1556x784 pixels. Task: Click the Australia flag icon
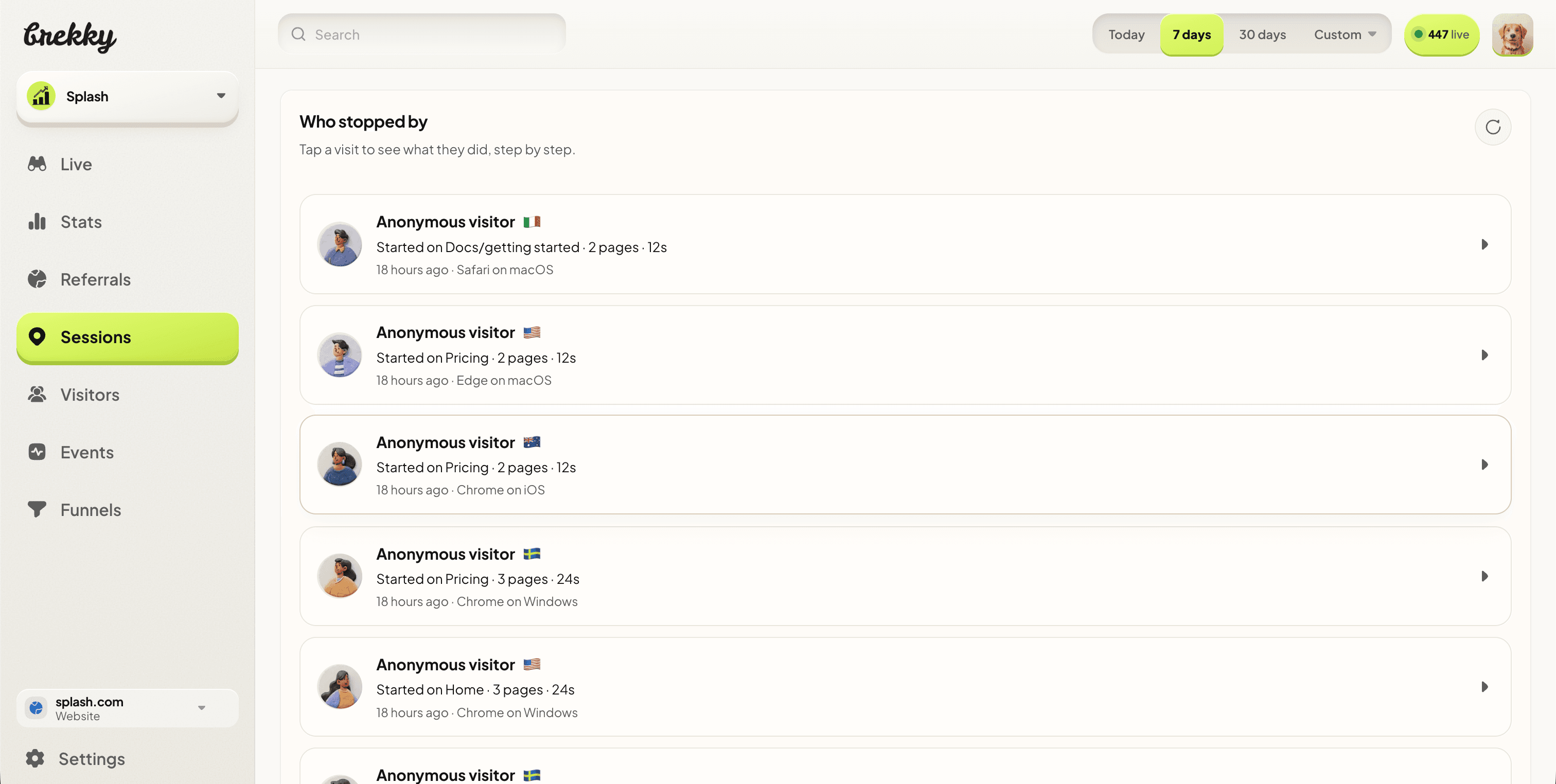(532, 442)
